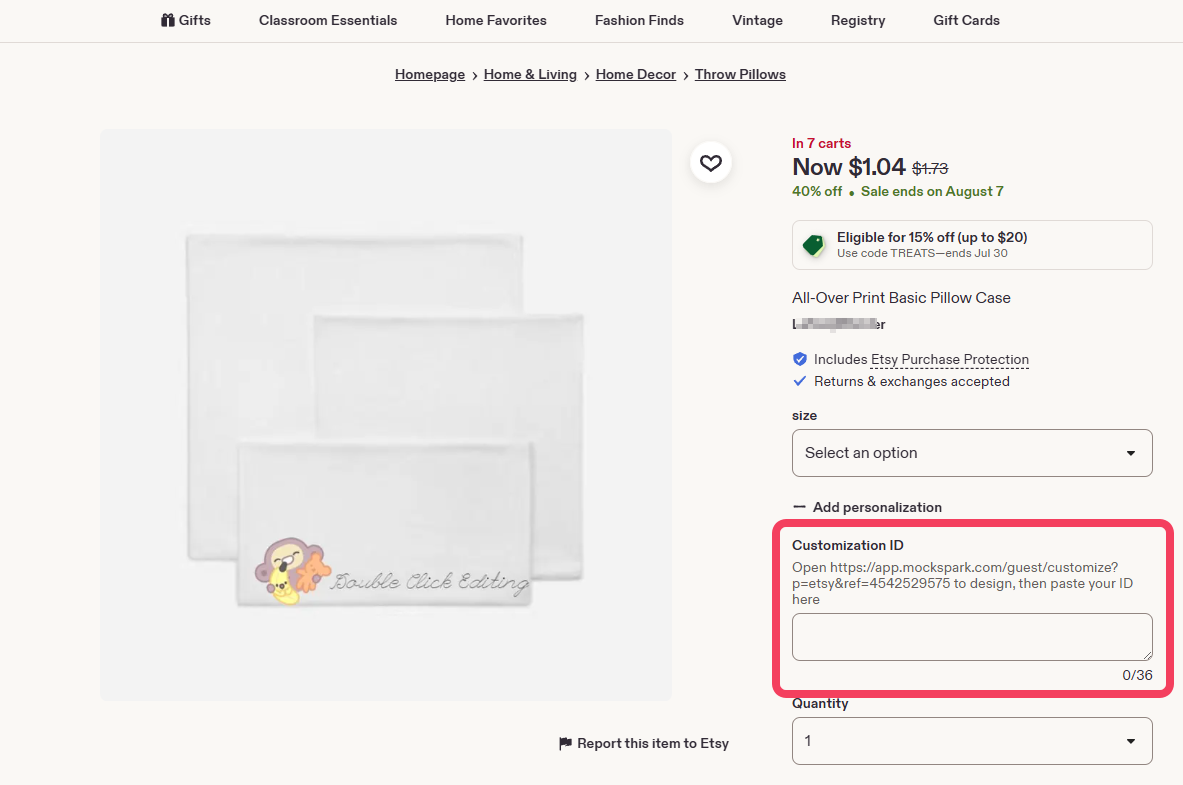This screenshot has width=1183, height=785.
Task: Click the blurred shop name under product title
Action: (838, 324)
